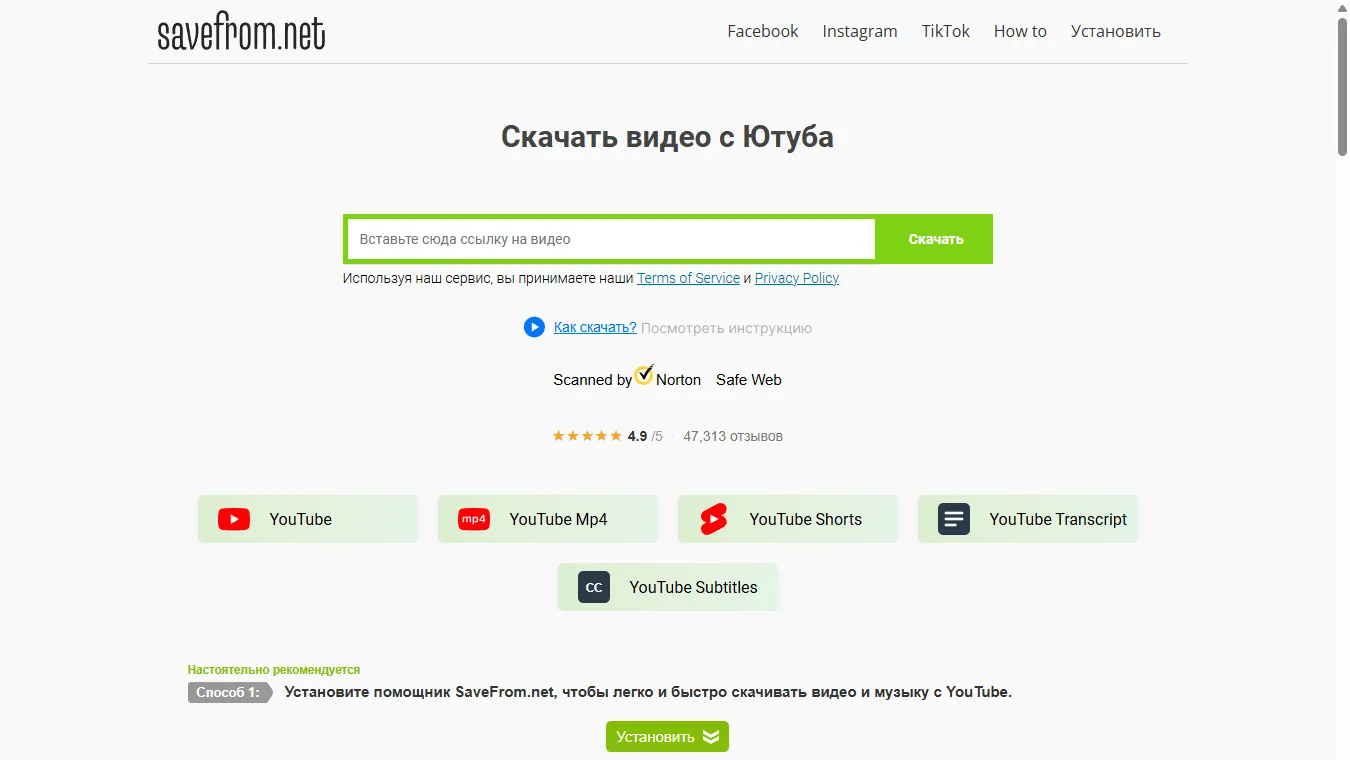Click the red mp4 icon
The height and width of the screenshot is (760, 1350).
(474, 519)
